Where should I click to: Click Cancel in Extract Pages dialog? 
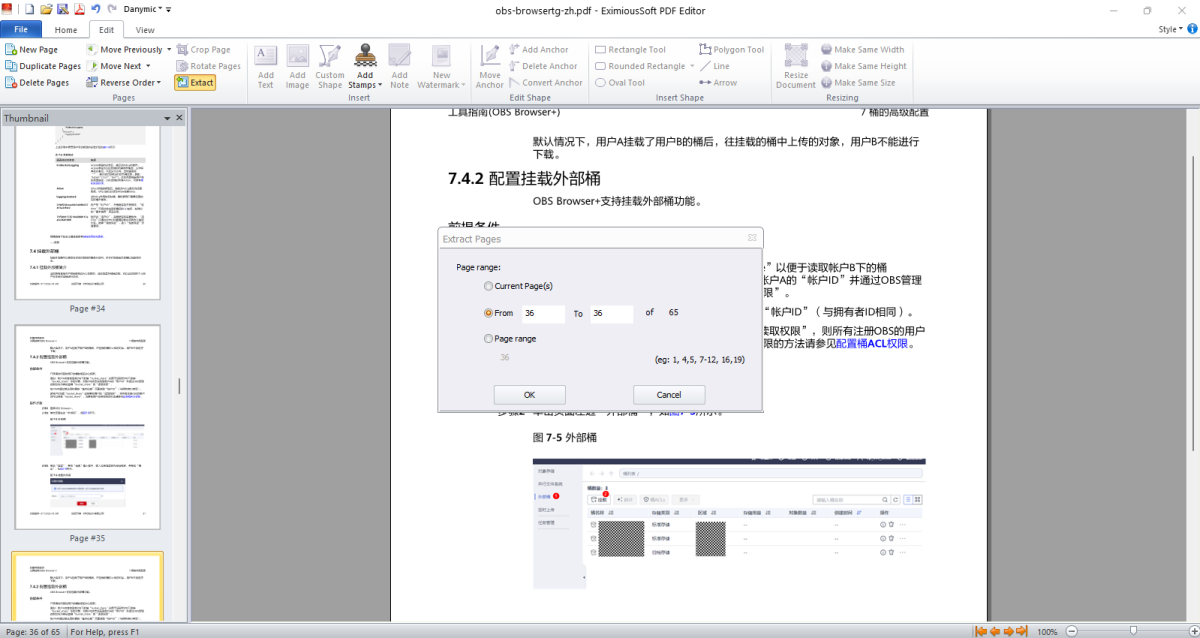(668, 395)
